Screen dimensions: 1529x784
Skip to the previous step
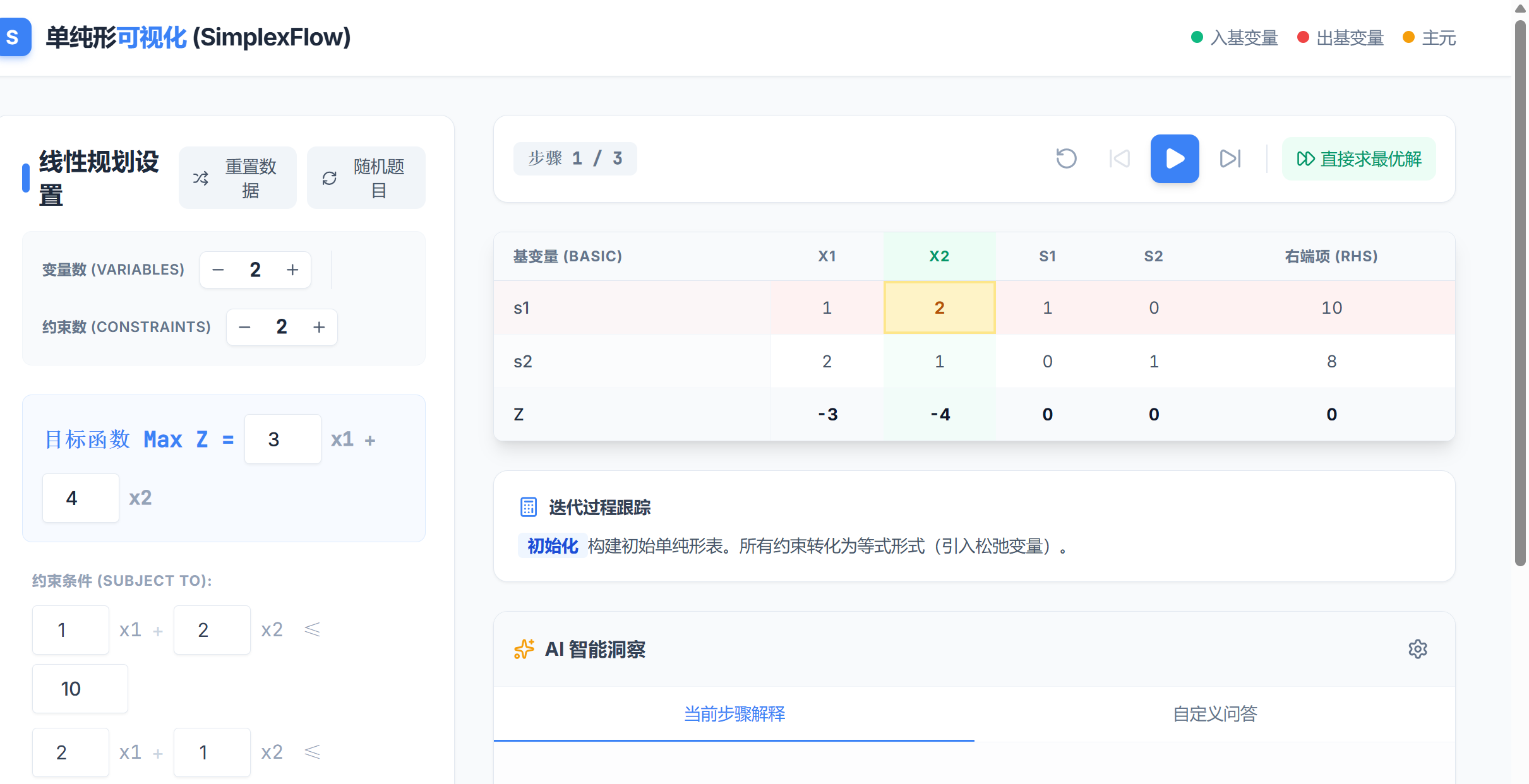coord(1119,158)
